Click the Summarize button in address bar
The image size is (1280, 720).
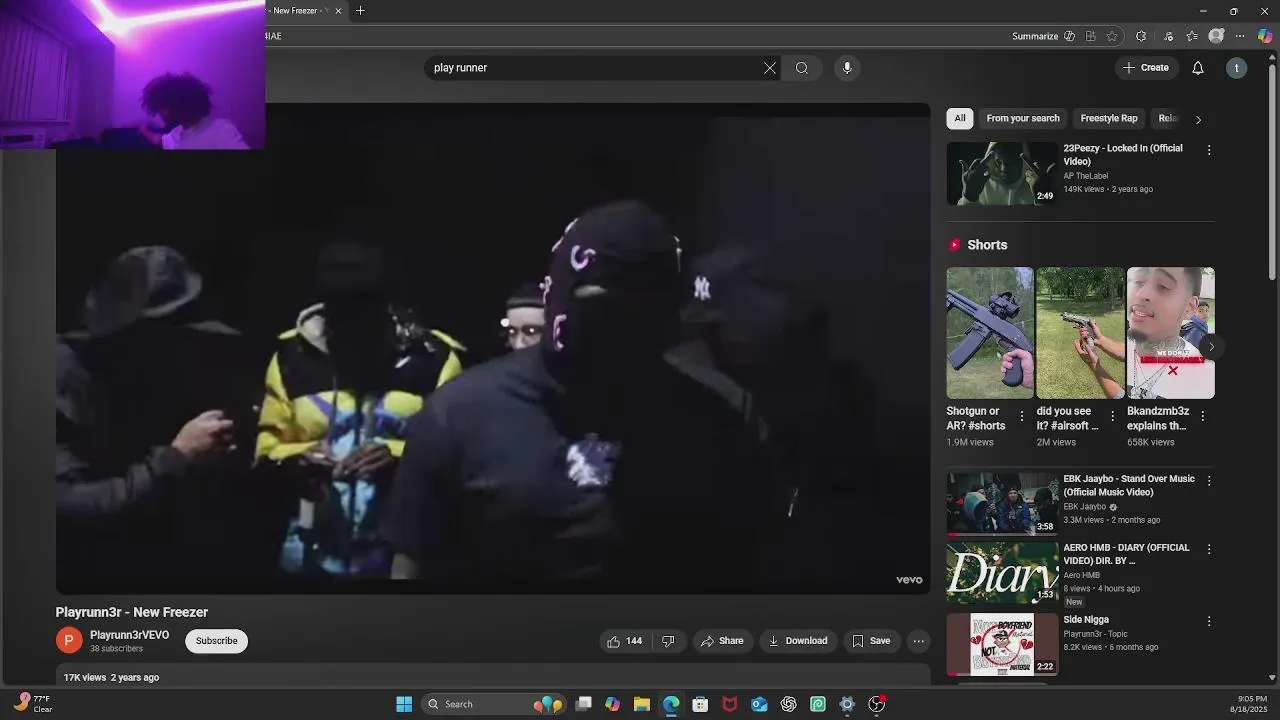point(1043,36)
